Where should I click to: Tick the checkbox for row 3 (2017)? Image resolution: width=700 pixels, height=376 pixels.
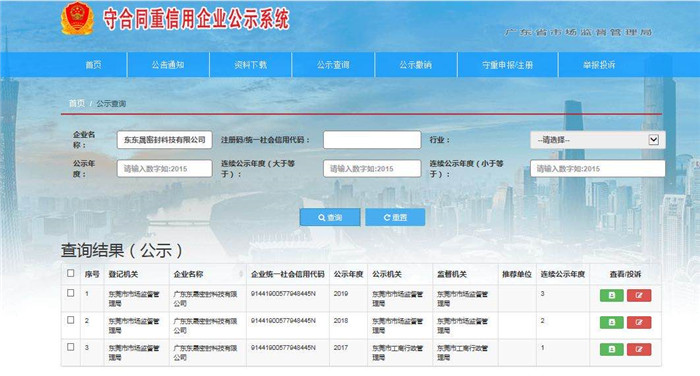[71, 347]
